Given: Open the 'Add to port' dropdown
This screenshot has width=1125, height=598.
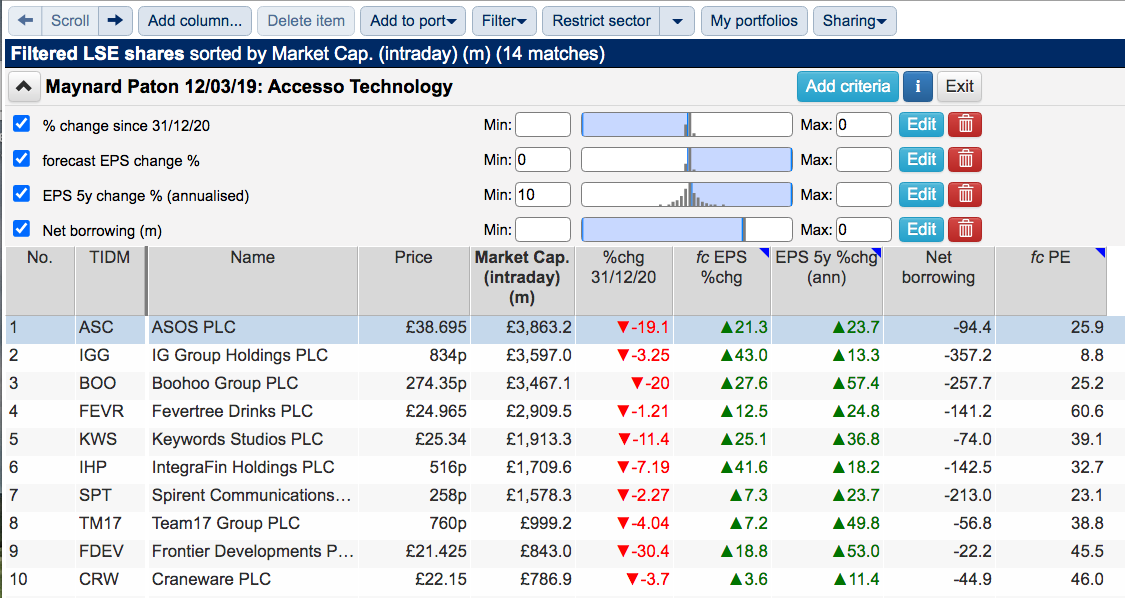Looking at the screenshot, I should pyautogui.click(x=413, y=21).
